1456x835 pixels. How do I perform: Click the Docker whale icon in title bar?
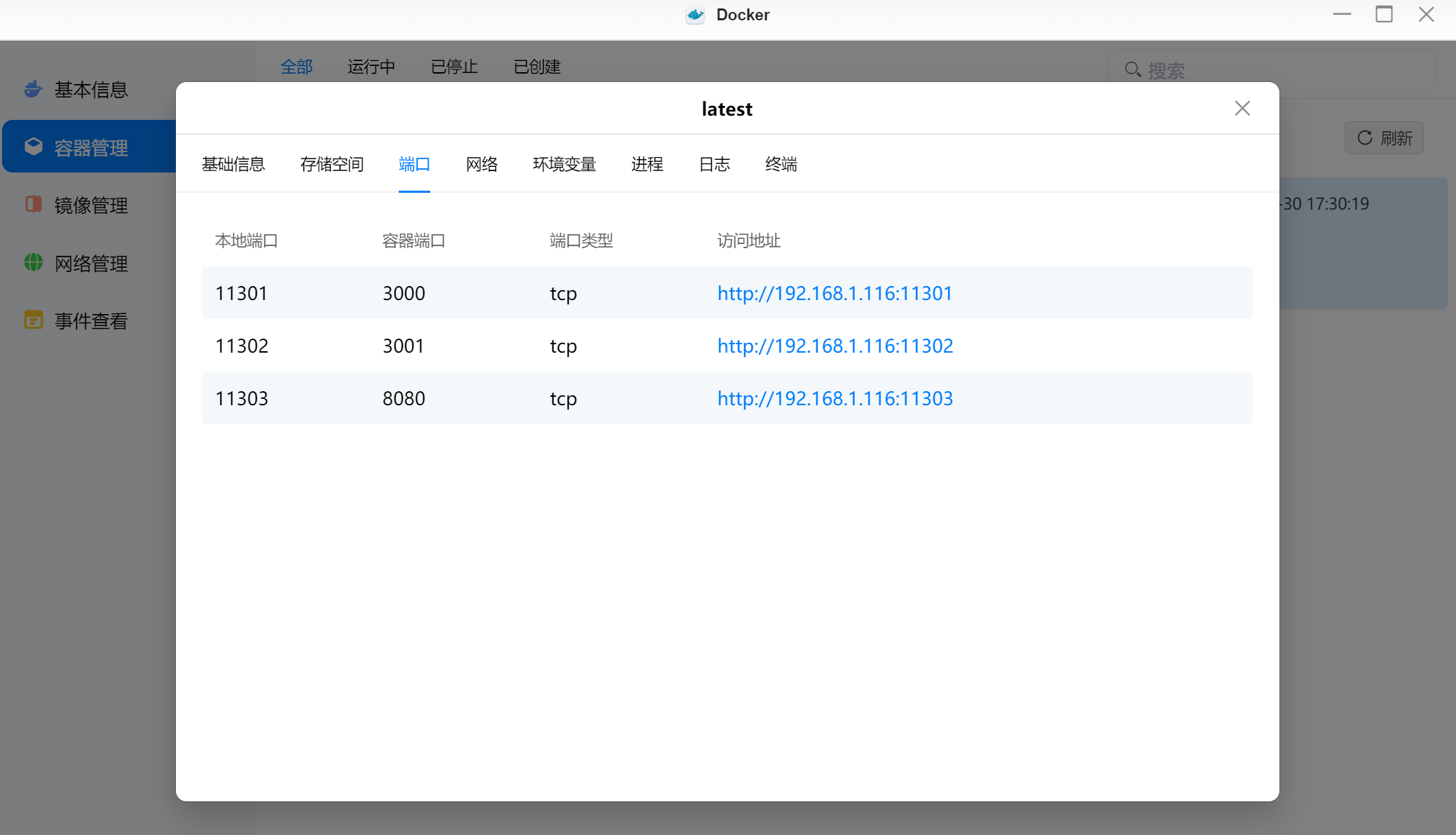[x=694, y=15]
